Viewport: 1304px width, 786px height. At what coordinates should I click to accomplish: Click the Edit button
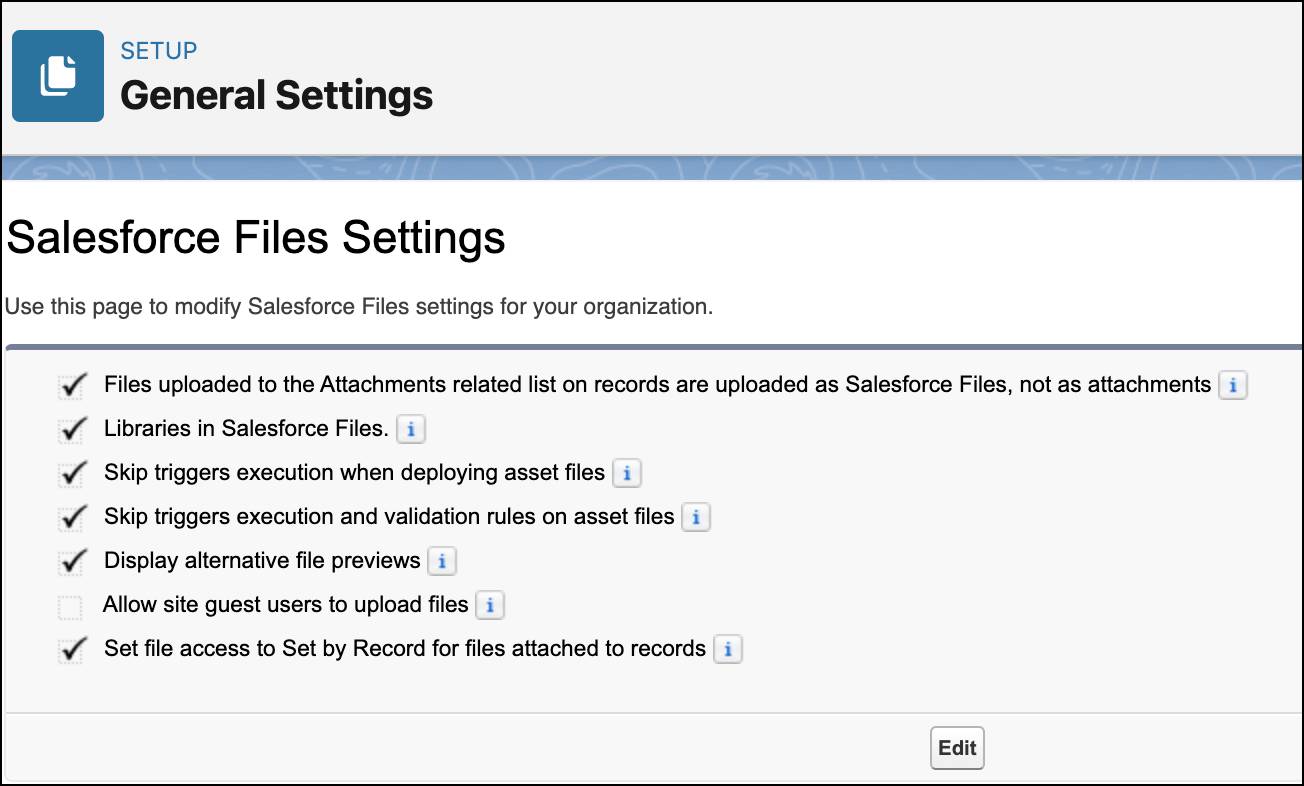click(x=957, y=748)
